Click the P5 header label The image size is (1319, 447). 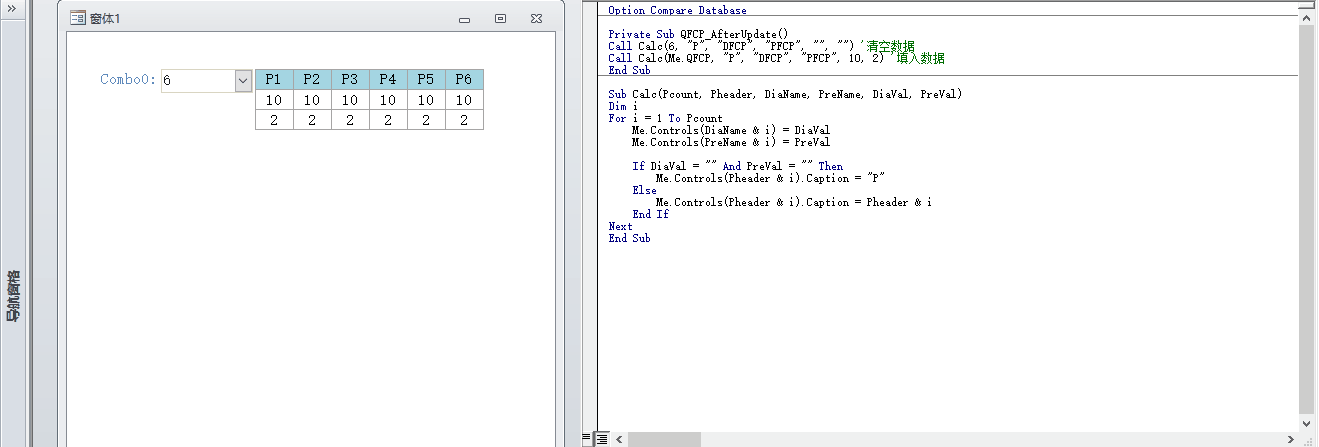tap(426, 80)
